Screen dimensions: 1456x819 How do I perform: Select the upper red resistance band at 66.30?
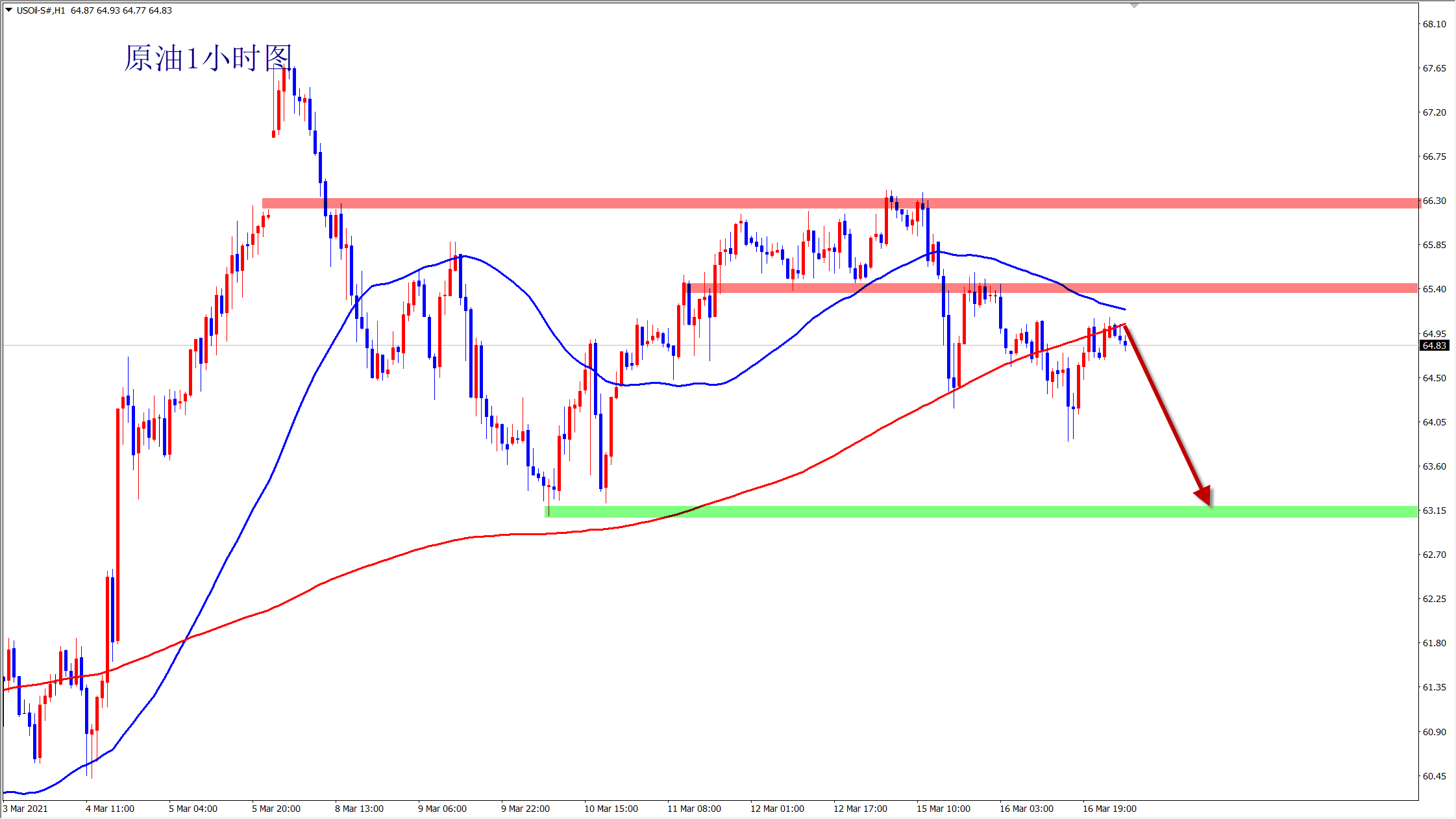[x=649, y=203]
